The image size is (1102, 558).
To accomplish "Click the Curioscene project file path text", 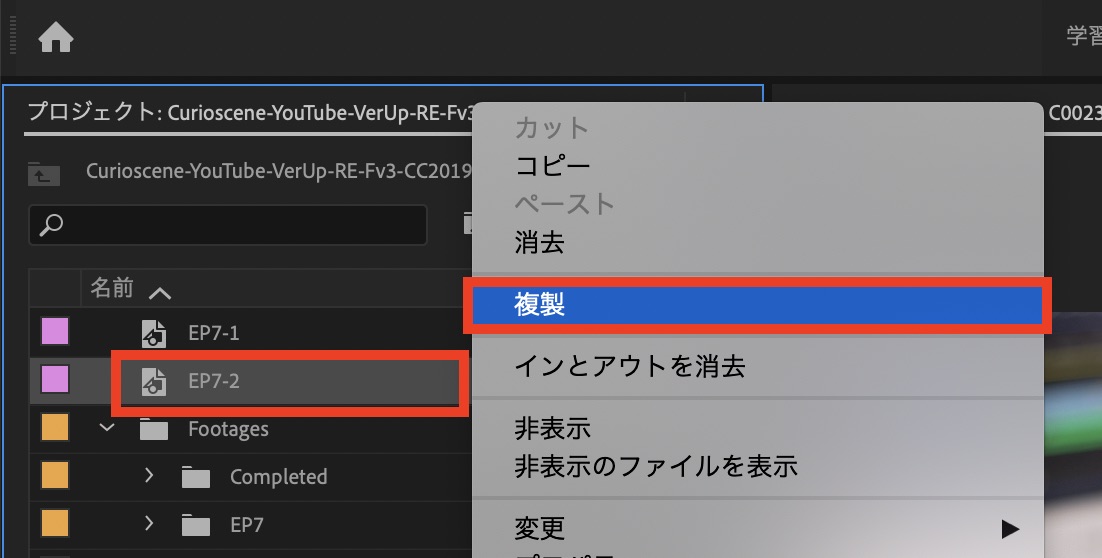I will coord(278,171).
